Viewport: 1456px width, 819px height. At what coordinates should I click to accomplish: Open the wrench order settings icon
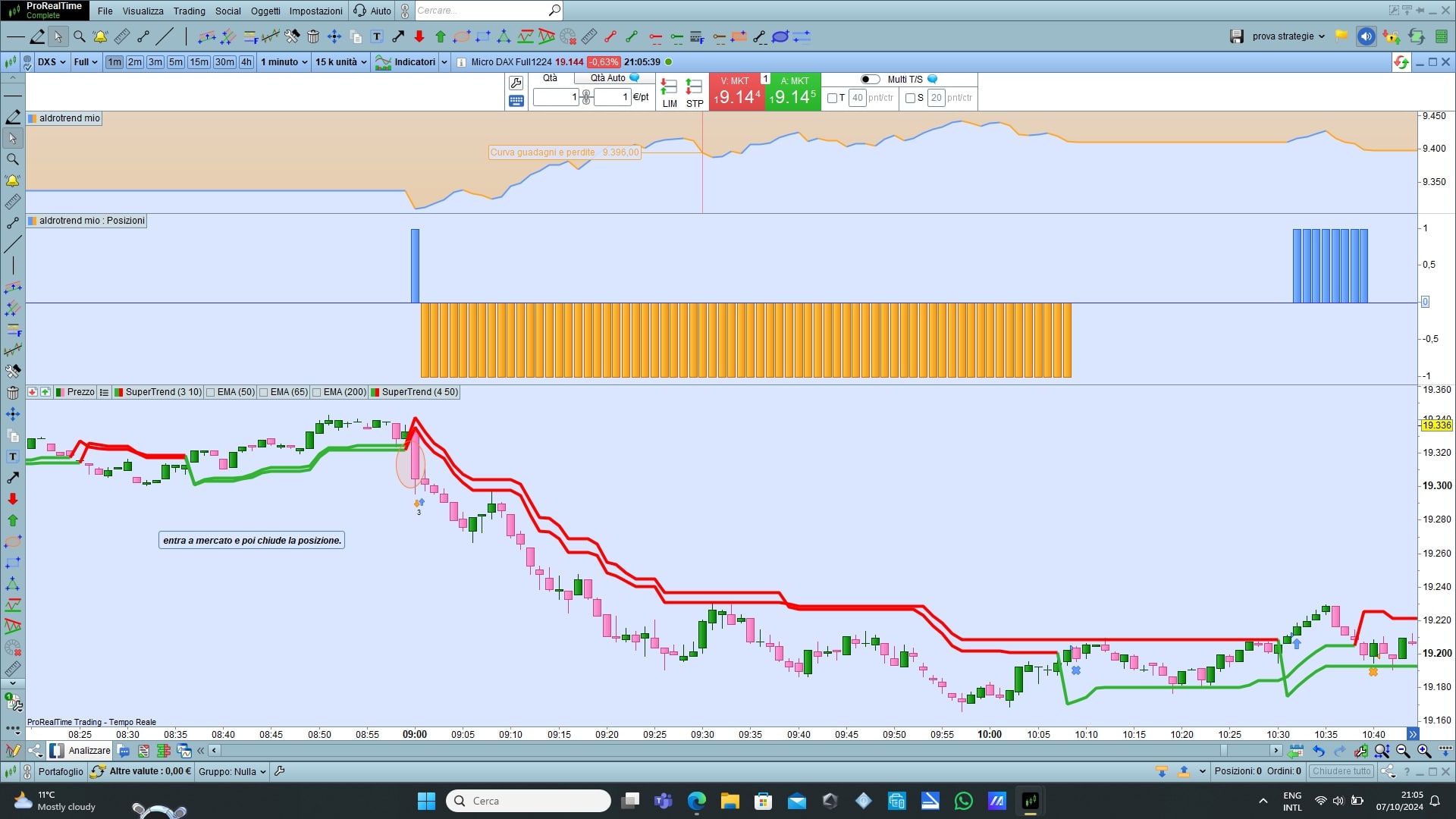[x=516, y=83]
